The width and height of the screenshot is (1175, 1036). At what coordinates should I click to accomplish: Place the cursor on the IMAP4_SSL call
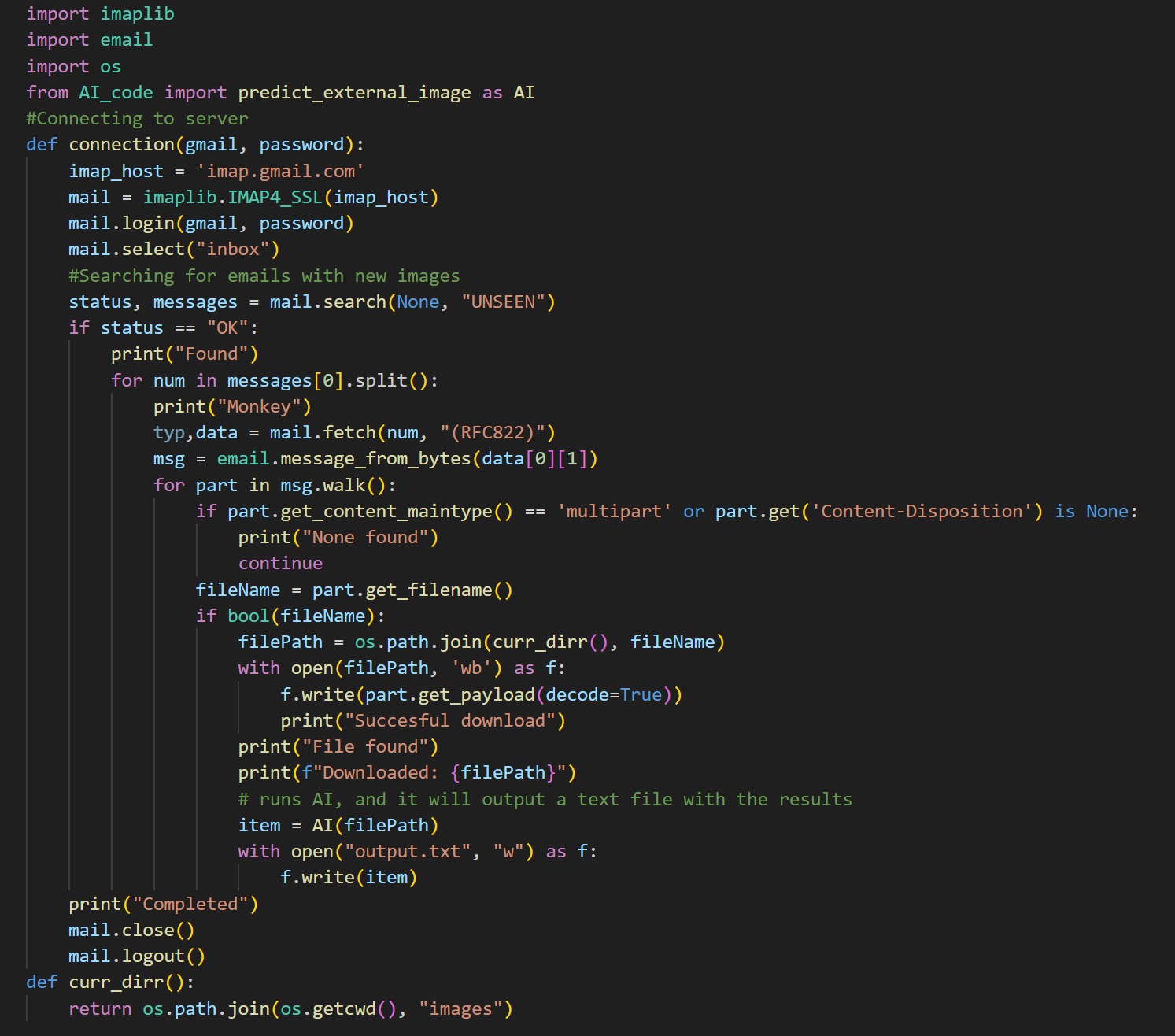click(275, 198)
